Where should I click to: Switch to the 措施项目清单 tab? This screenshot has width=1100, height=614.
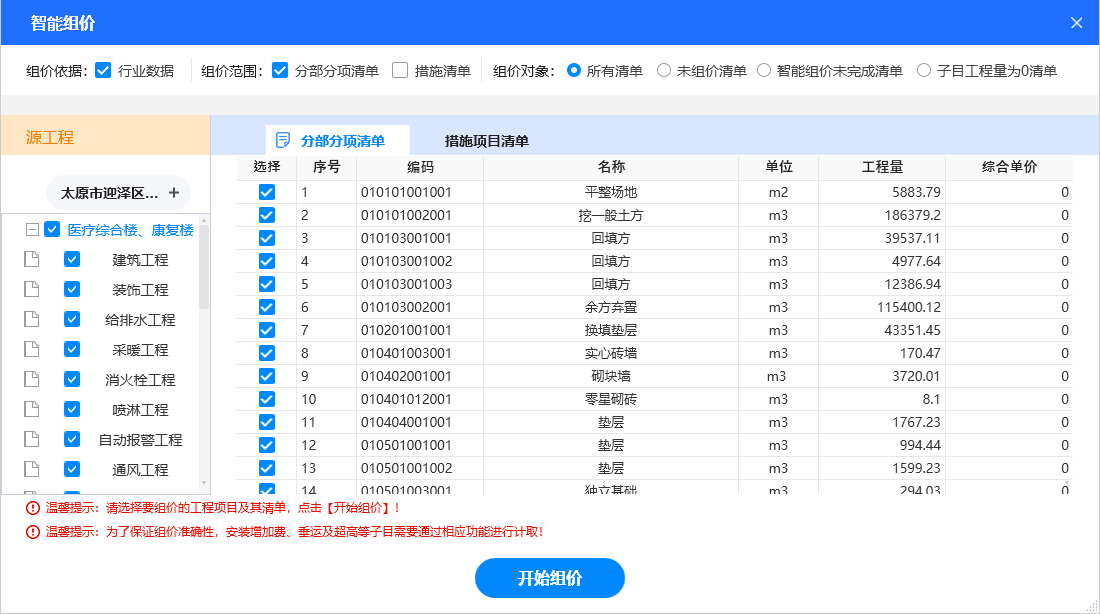[x=486, y=141]
